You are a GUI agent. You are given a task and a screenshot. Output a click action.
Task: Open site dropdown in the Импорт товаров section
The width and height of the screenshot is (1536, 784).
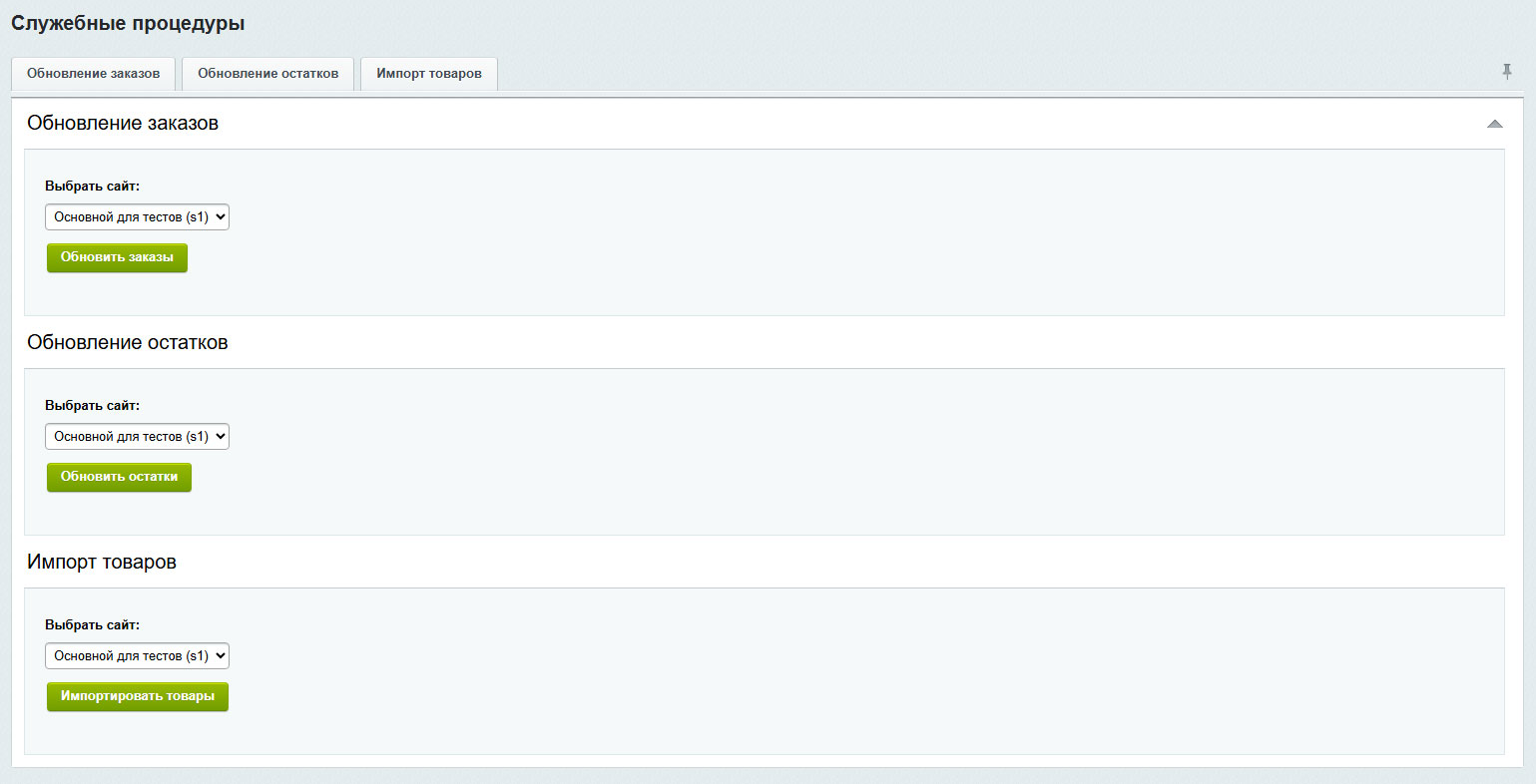[137, 656]
